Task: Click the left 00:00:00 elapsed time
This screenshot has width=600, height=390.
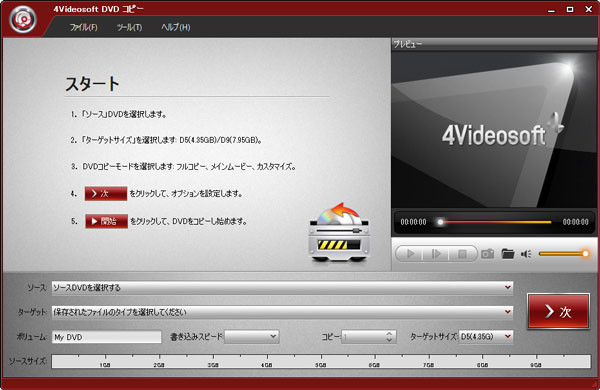Action: coord(413,222)
